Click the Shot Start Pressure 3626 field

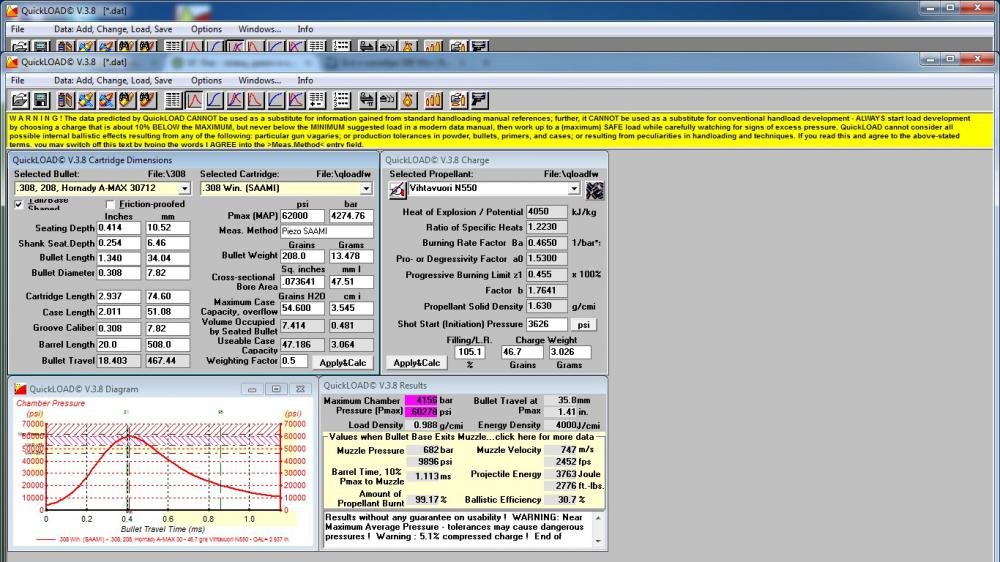pyautogui.click(x=547, y=324)
